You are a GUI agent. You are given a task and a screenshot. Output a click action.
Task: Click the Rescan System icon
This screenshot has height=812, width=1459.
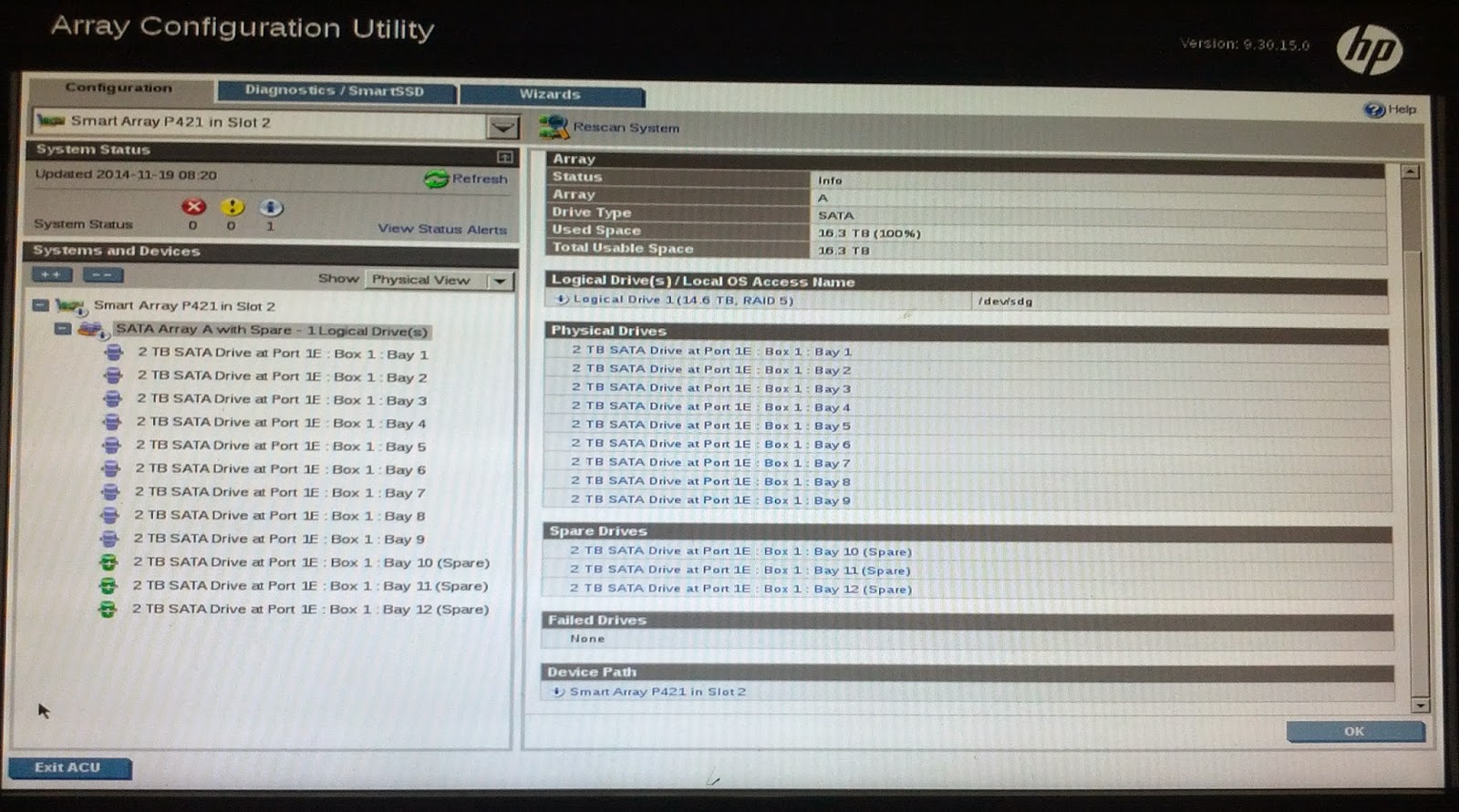pyautogui.click(x=553, y=127)
